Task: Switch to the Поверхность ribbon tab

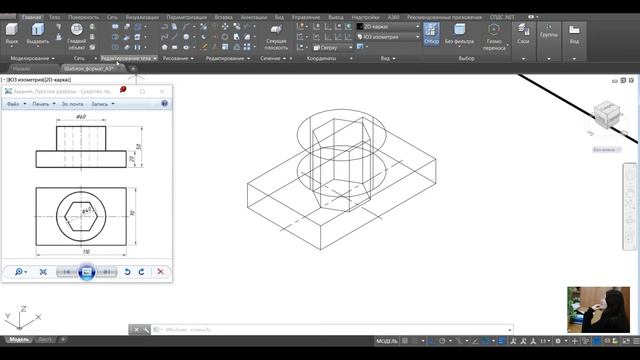Action: [83, 17]
